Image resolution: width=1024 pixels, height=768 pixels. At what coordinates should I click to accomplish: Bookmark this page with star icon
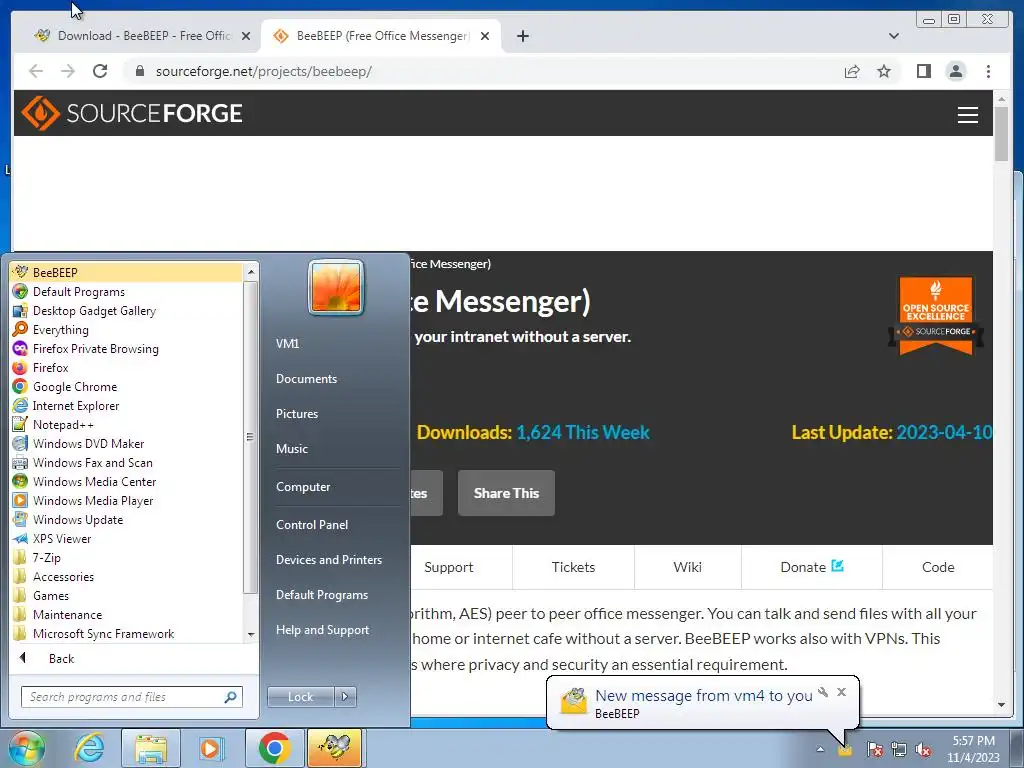pyautogui.click(x=884, y=71)
